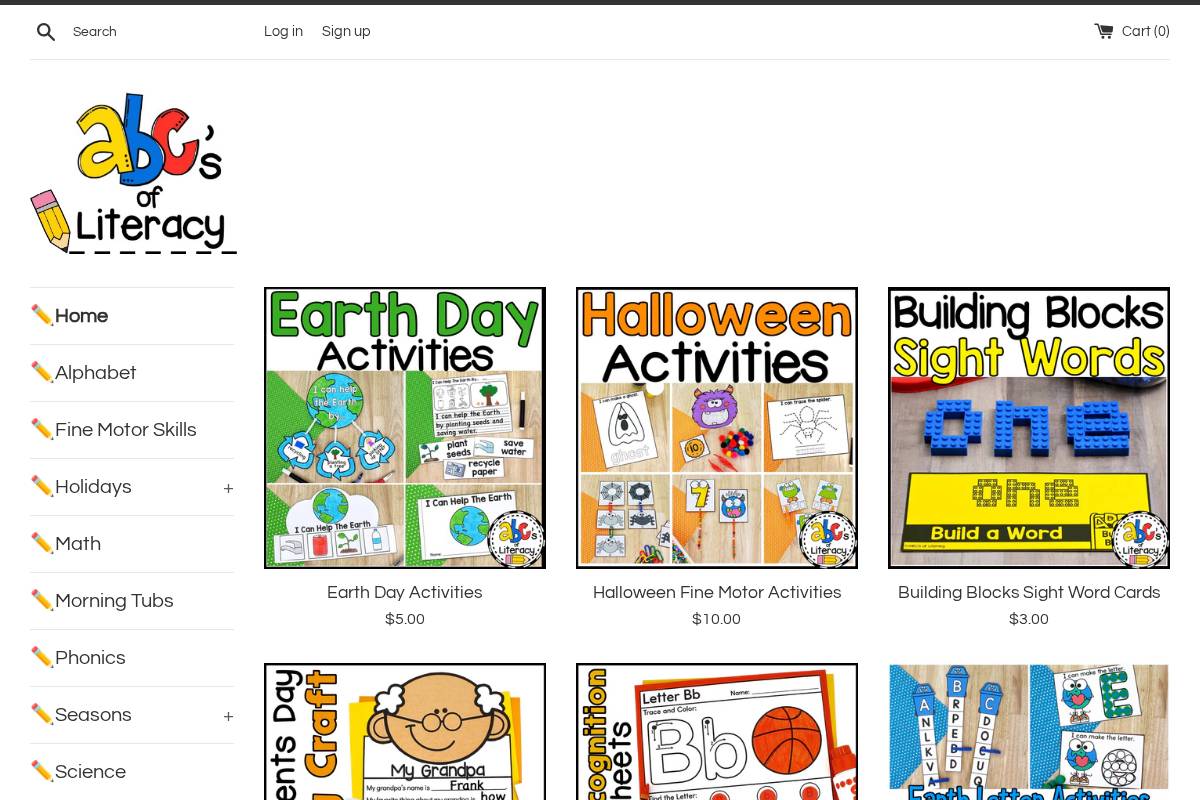Click the pencil icon beside Alphabet

click(x=42, y=373)
